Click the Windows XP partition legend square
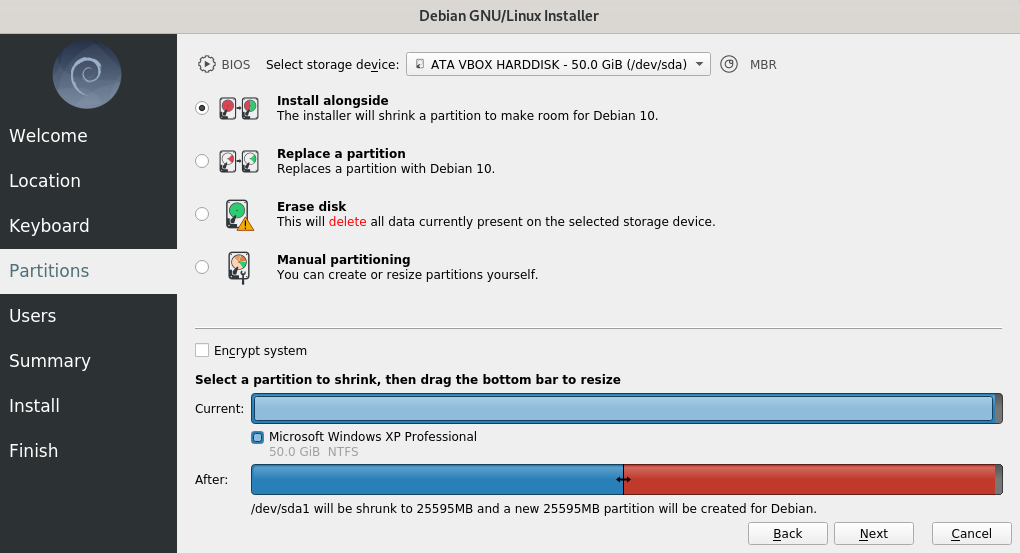Image resolution: width=1020 pixels, height=553 pixels. 258,437
